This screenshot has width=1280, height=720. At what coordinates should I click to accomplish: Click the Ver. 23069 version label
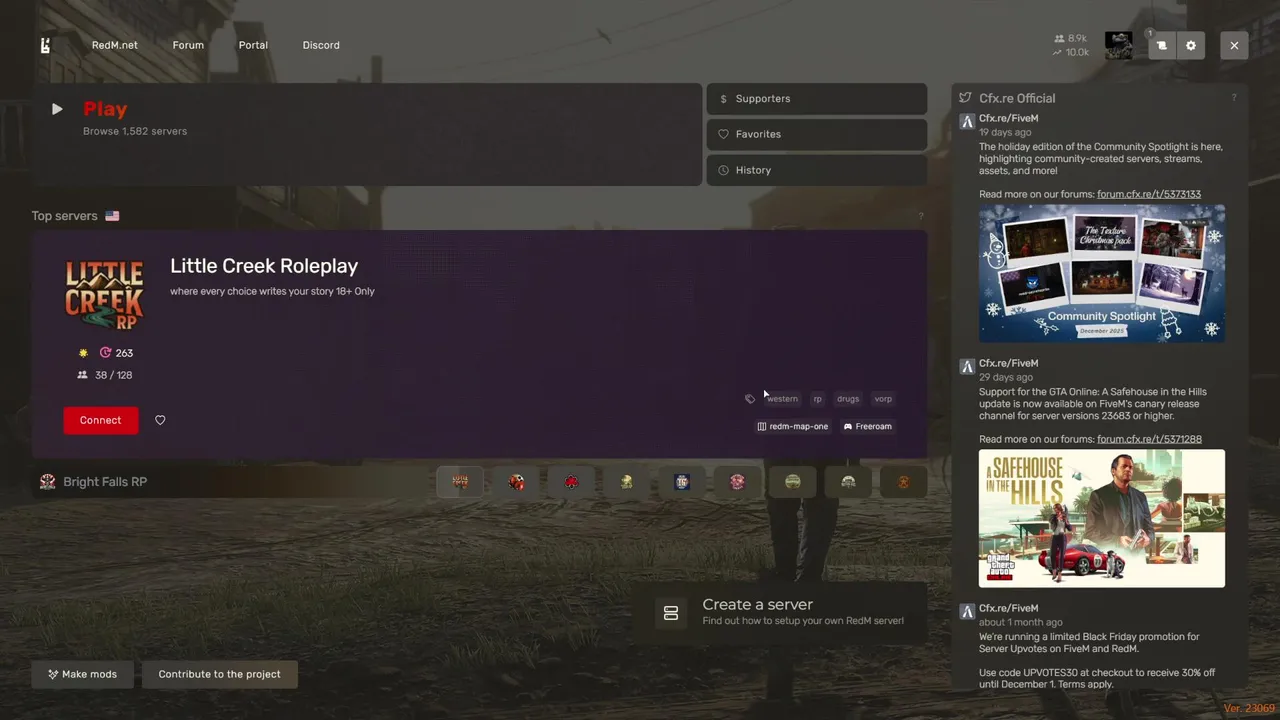[1250, 708]
